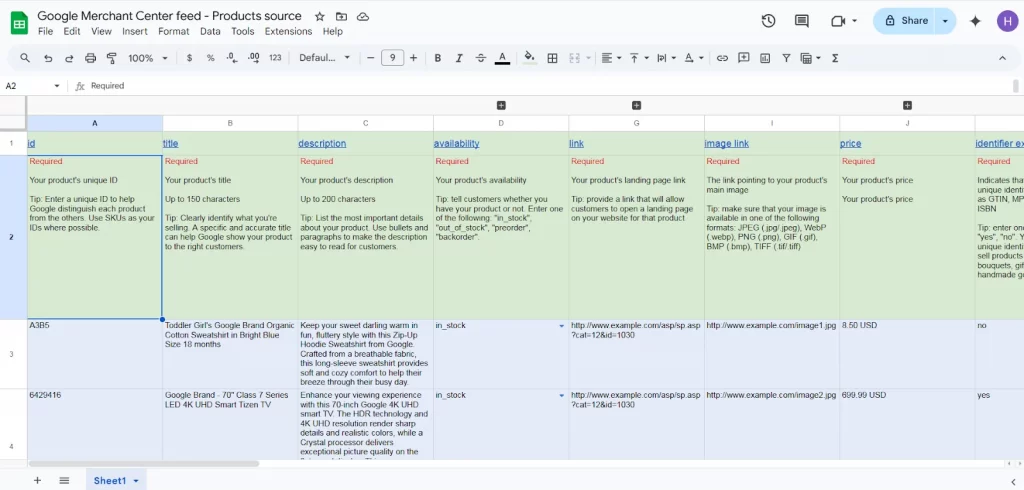Click the Share button

click(905, 21)
